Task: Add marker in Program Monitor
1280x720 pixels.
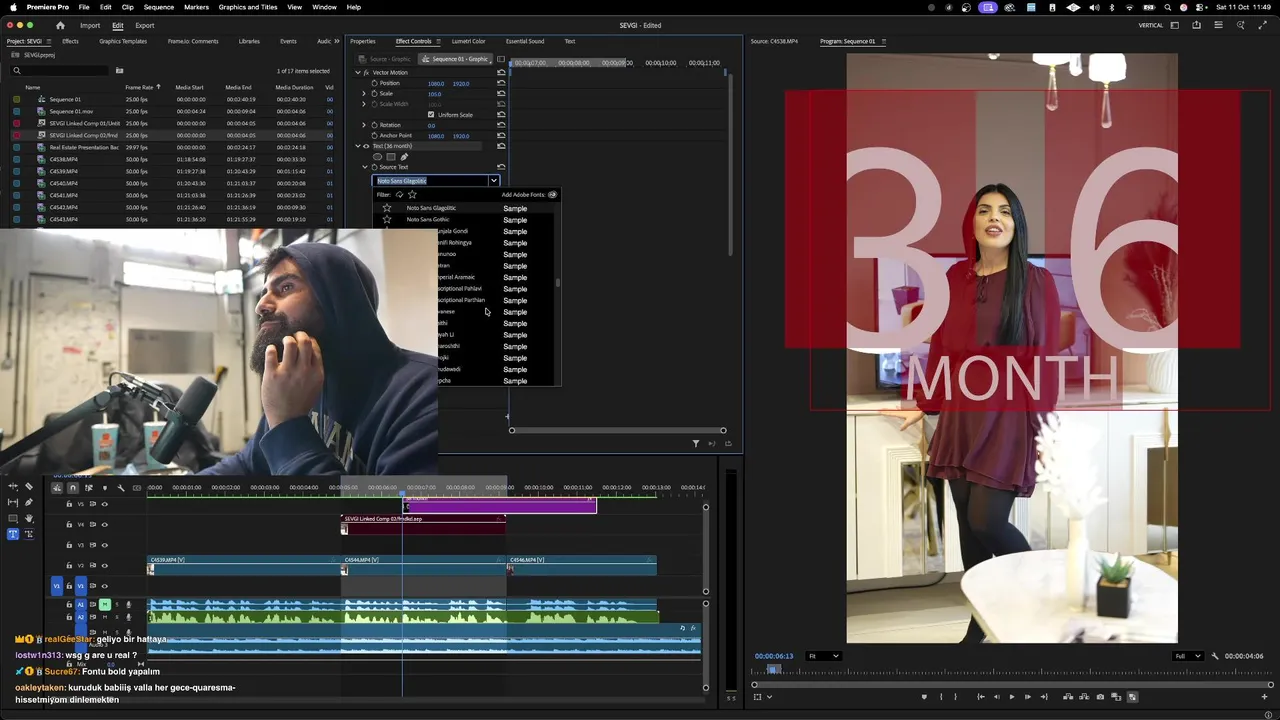Action: point(924,697)
